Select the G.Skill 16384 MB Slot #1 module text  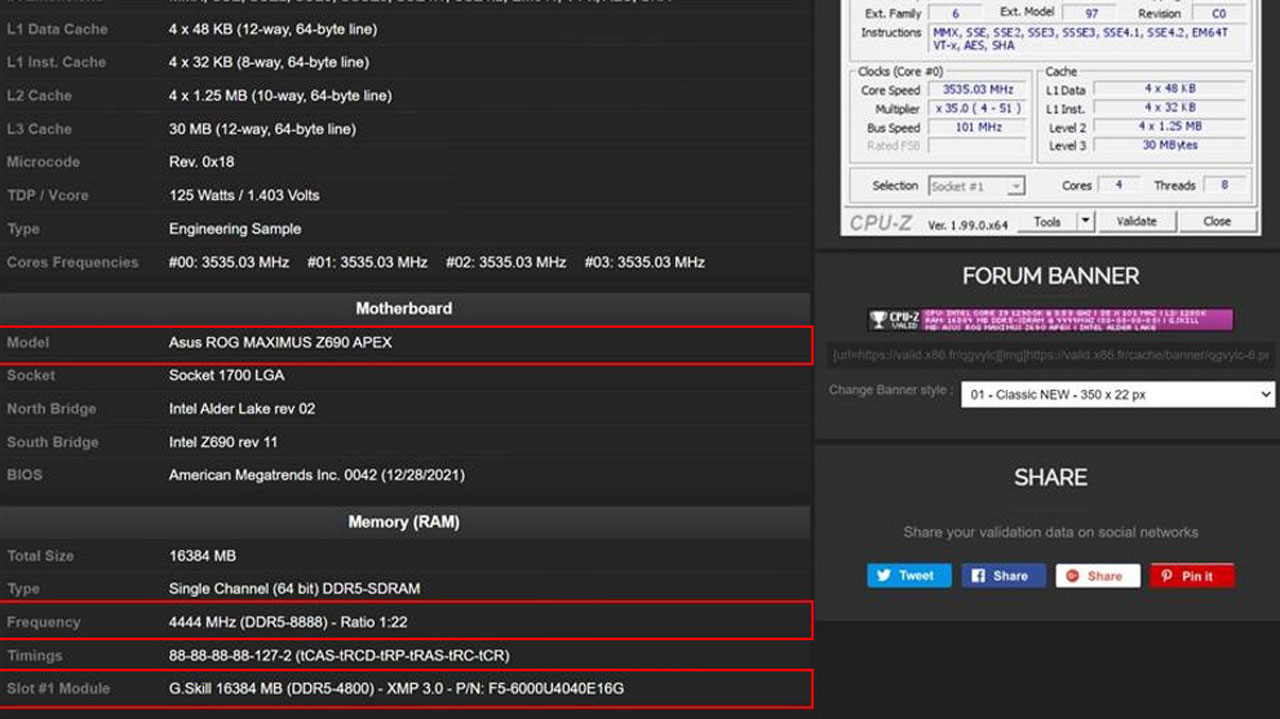tap(396, 688)
